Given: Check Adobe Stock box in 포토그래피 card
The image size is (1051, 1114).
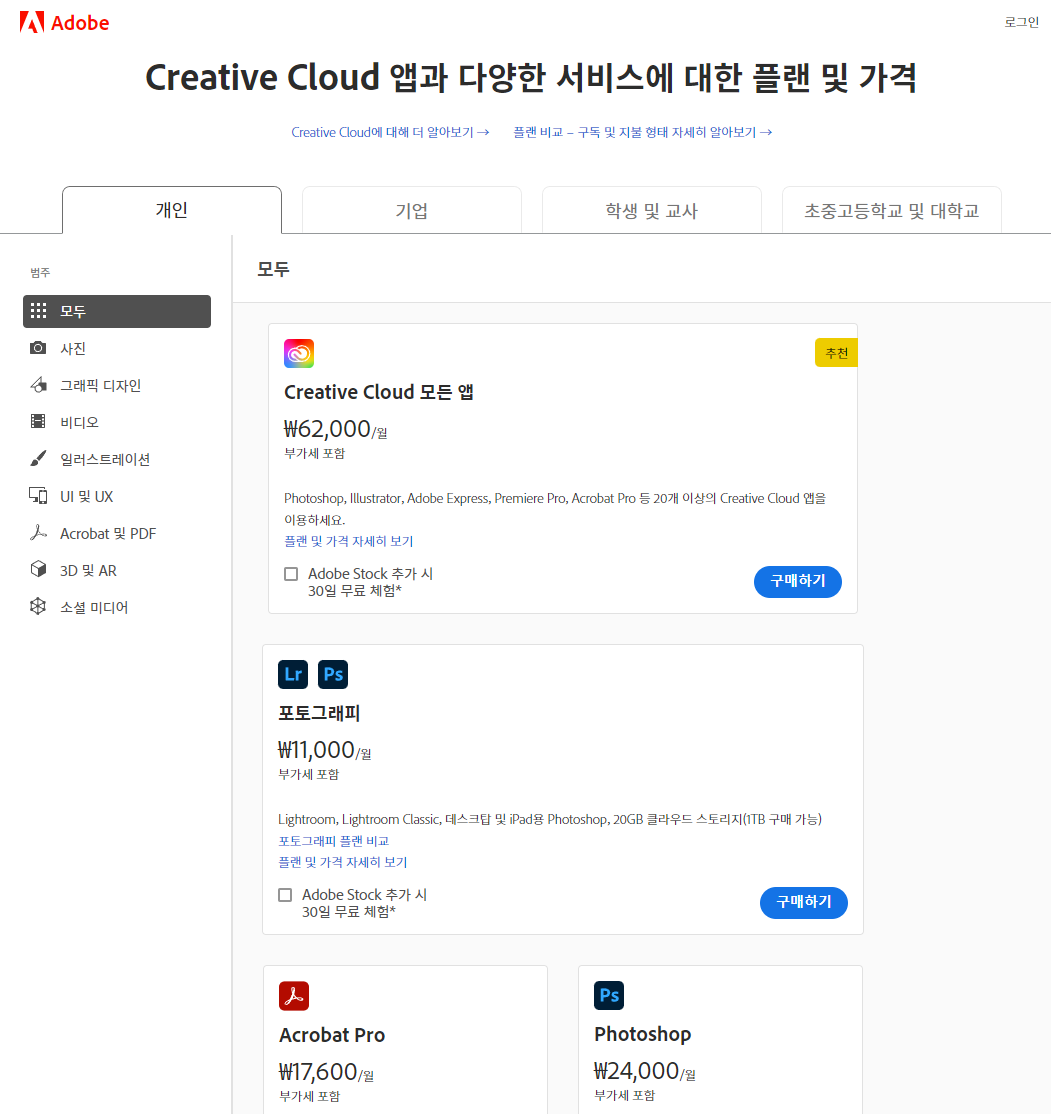Looking at the screenshot, I should click(285, 895).
